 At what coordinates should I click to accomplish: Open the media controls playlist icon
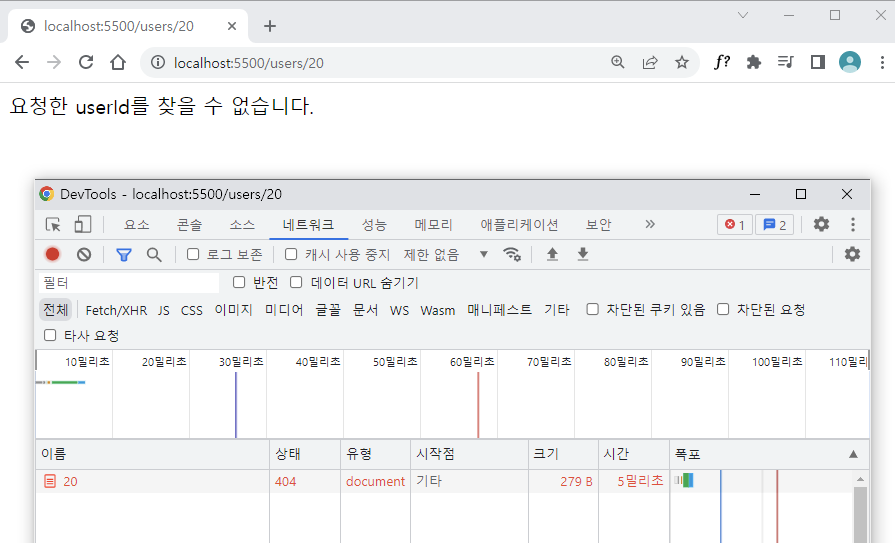[x=785, y=62]
